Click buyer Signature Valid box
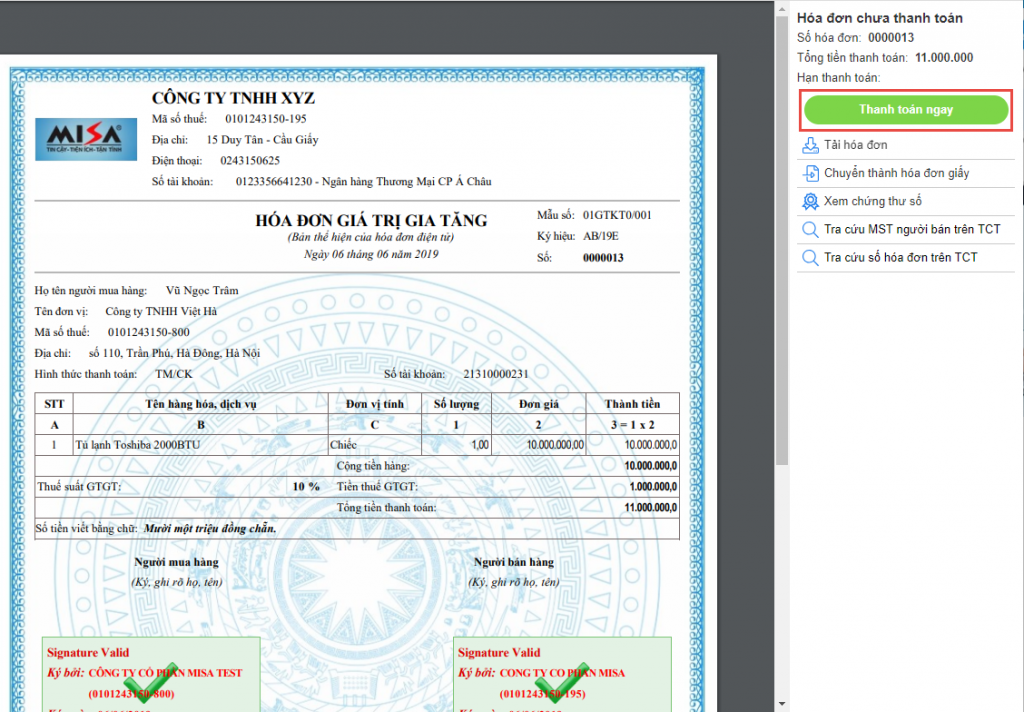Screen dimensions: 1024x712 [151, 674]
